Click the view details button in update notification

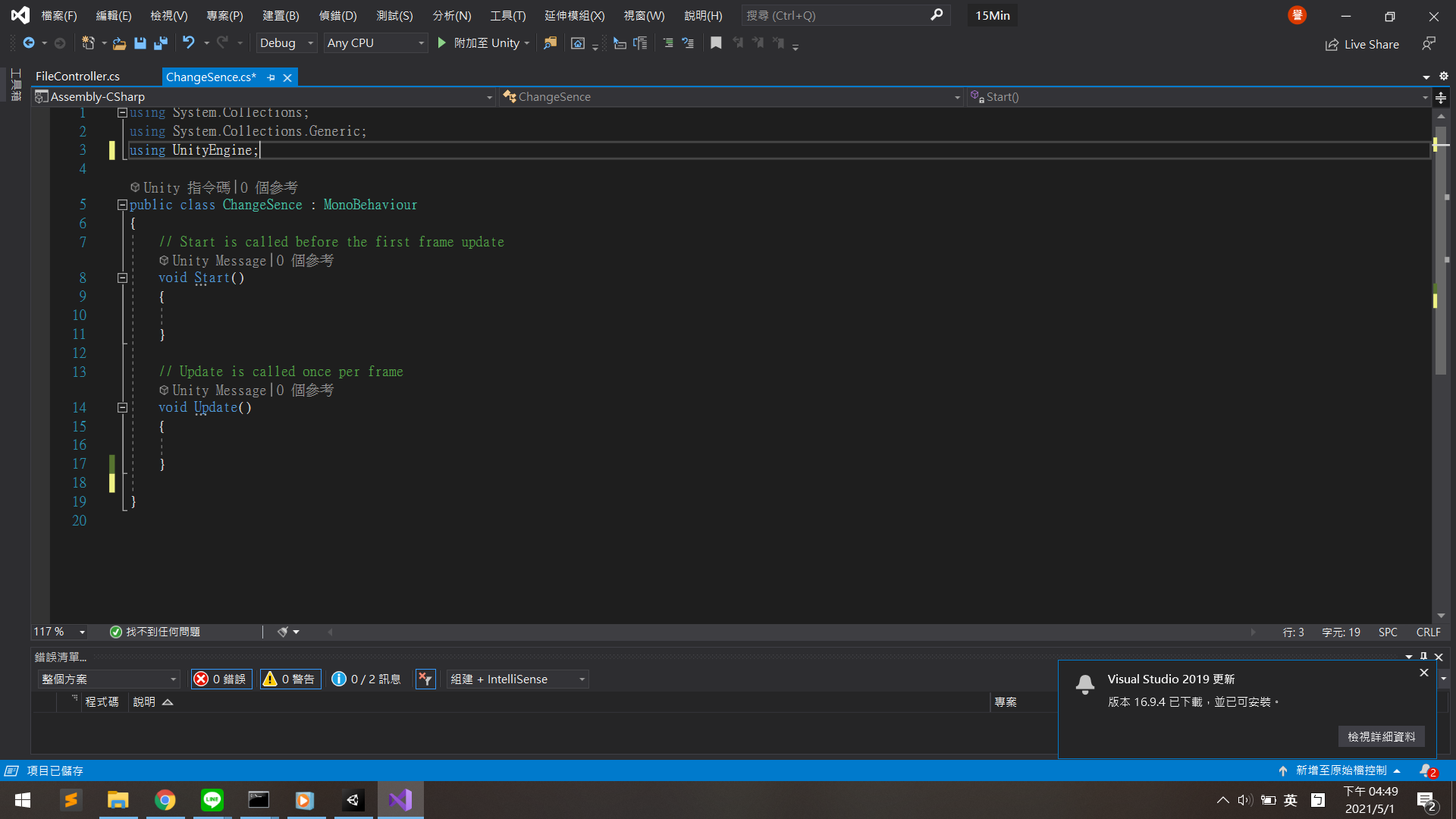(1381, 736)
